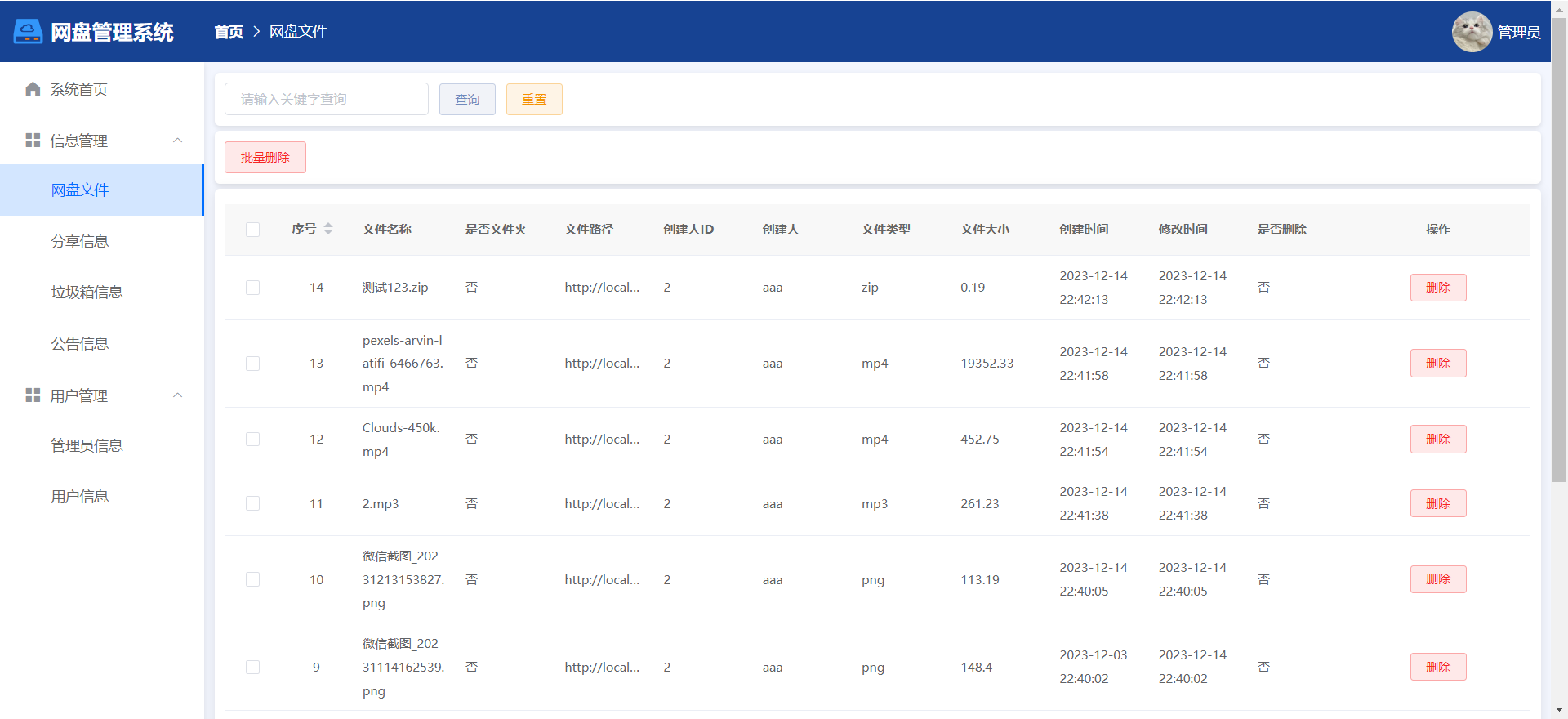Click the 批量删除 button
The width and height of the screenshot is (1568, 719).
(x=265, y=158)
